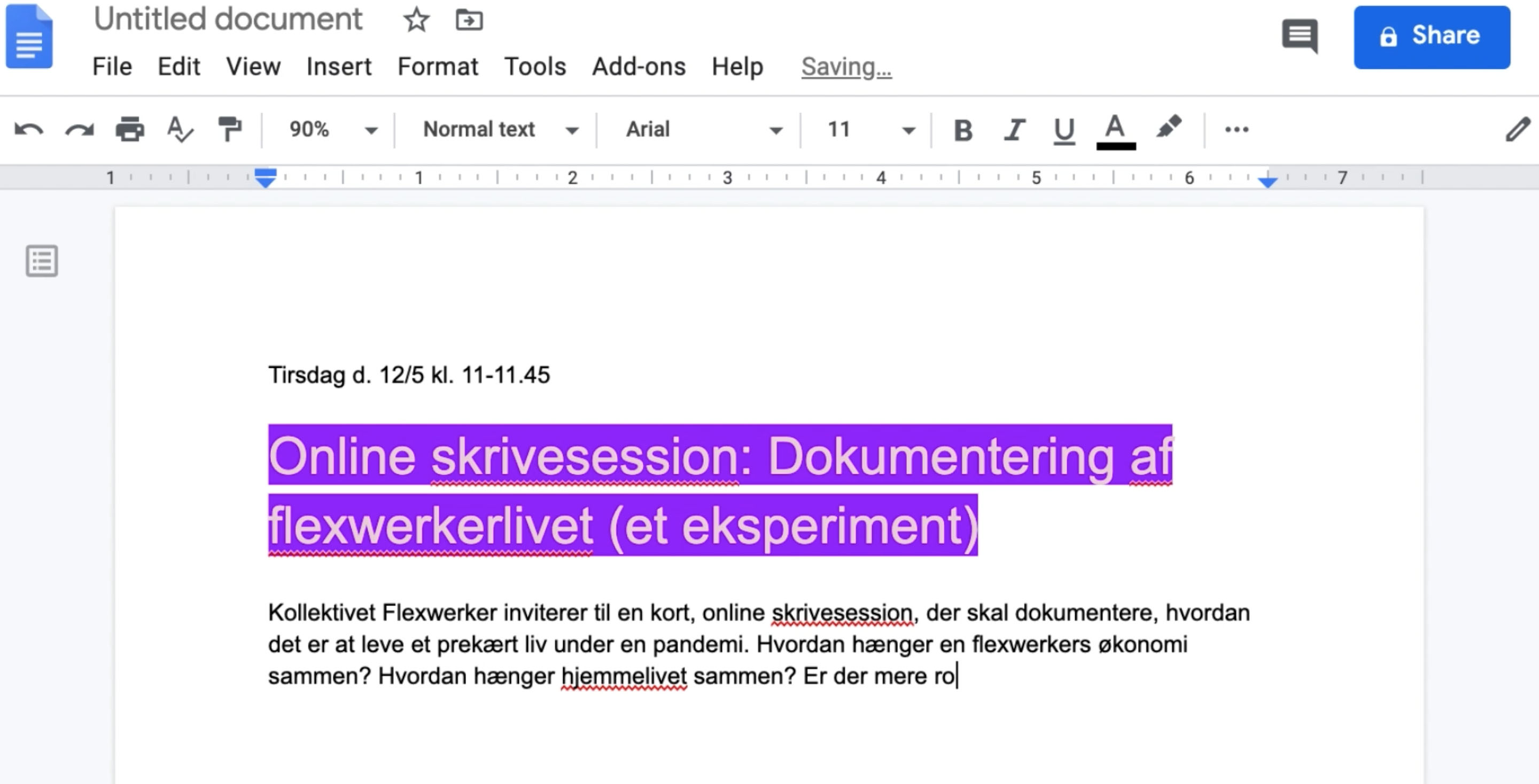The image size is (1539, 784).
Task: Open the Tools menu
Action: pos(535,66)
